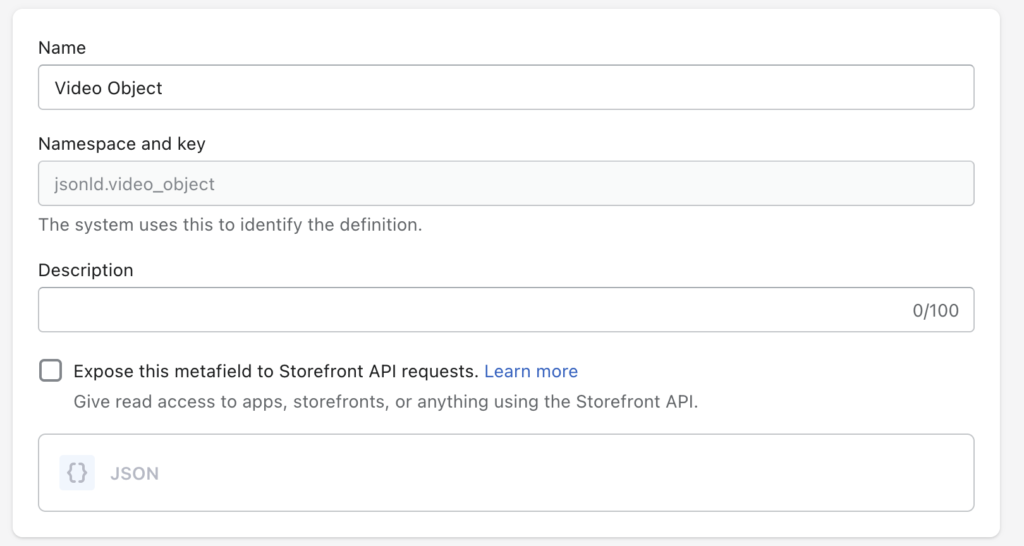Click the 'Give read access to apps' description
1024x546 pixels.
click(x=385, y=402)
